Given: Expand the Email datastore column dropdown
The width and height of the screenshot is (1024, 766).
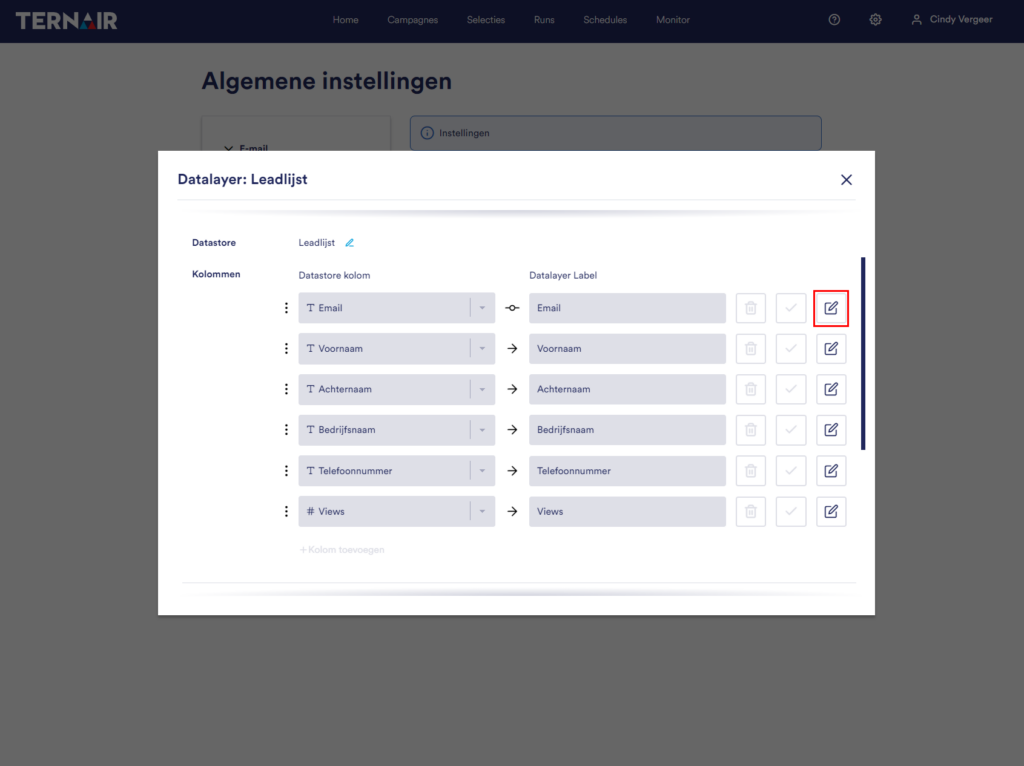Looking at the screenshot, I should coord(482,308).
